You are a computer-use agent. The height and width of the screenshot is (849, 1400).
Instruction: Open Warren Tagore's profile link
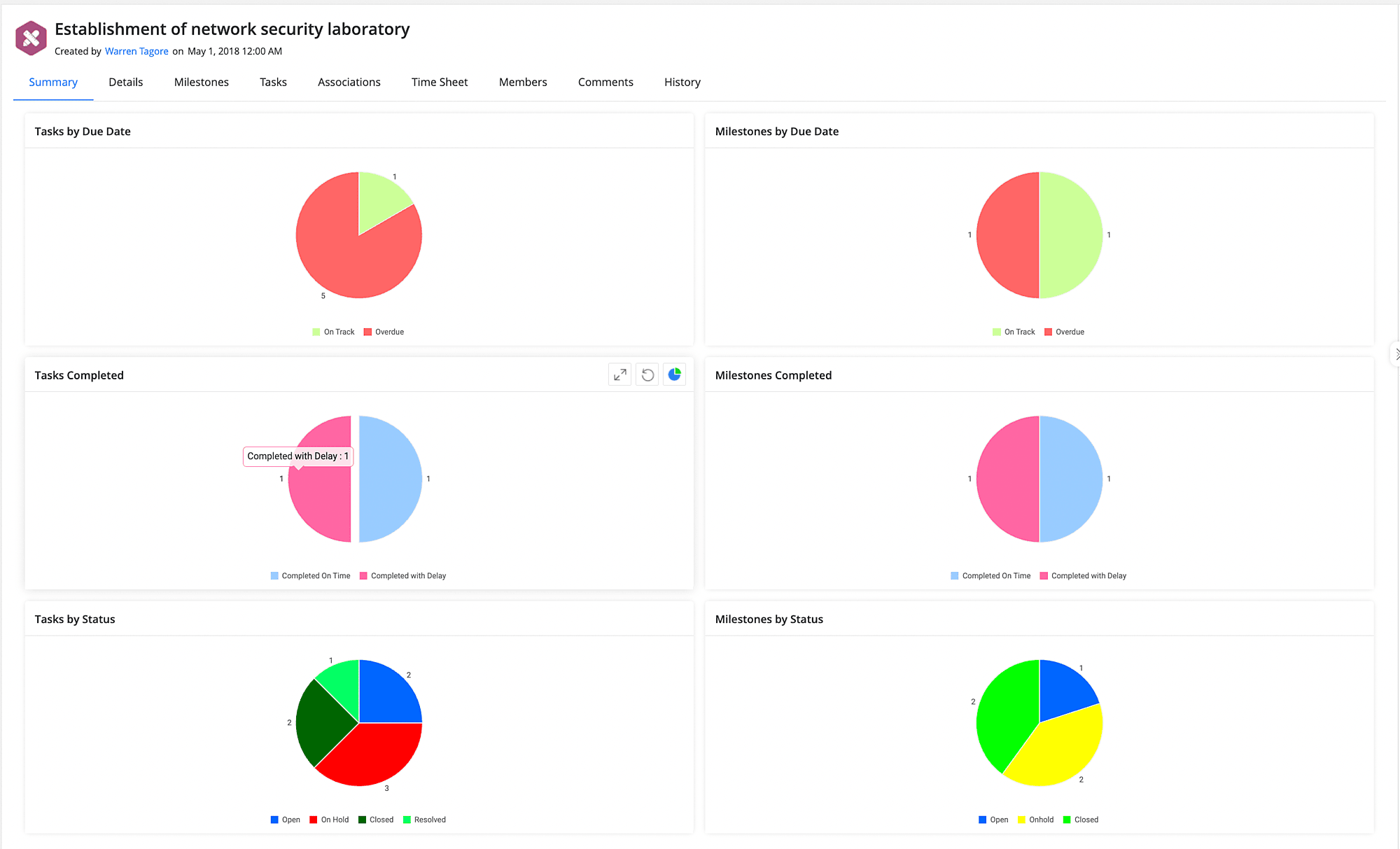[136, 51]
